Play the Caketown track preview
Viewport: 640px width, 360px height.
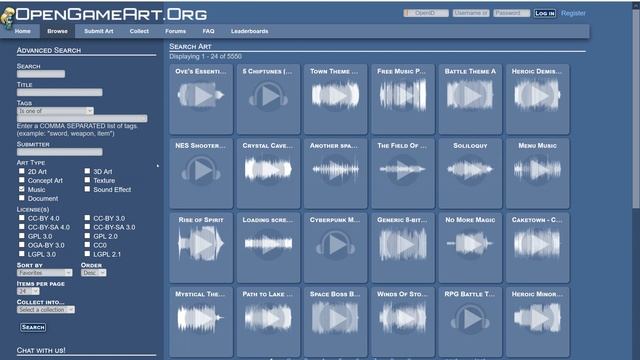[x=537, y=244]
